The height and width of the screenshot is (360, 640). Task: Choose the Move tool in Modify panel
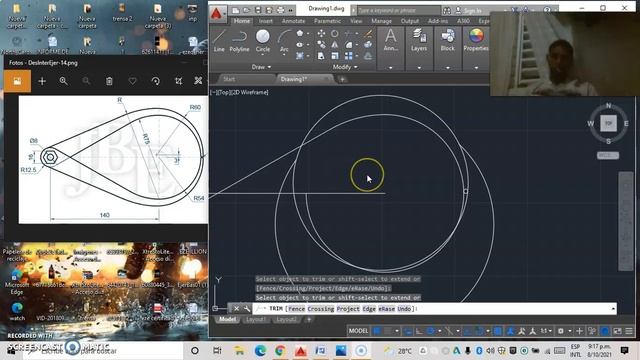click(x=321, y=33)
